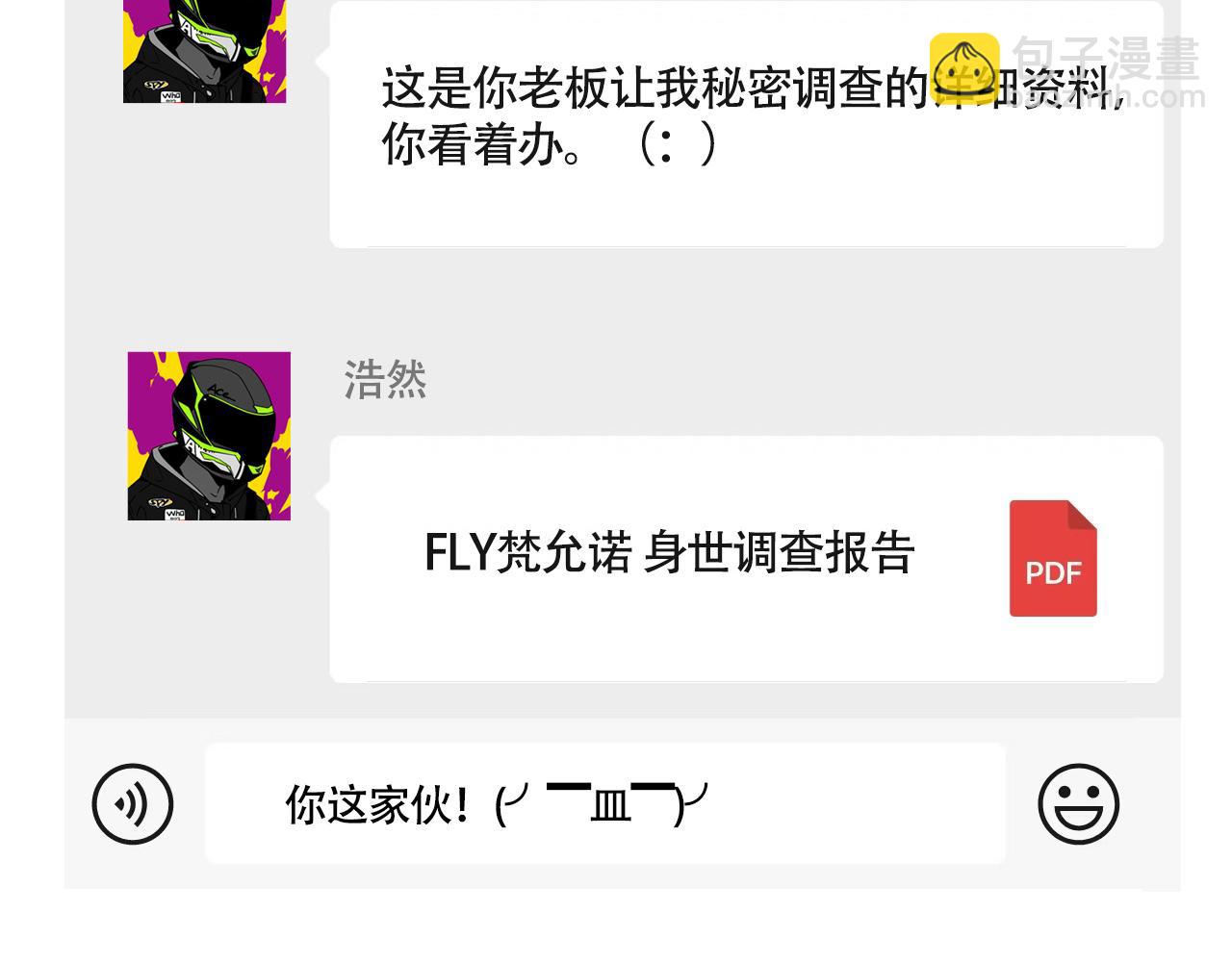Tap the voice input icon
Viewport: 1232px width, 962px height.
click(x=133, y=804)
